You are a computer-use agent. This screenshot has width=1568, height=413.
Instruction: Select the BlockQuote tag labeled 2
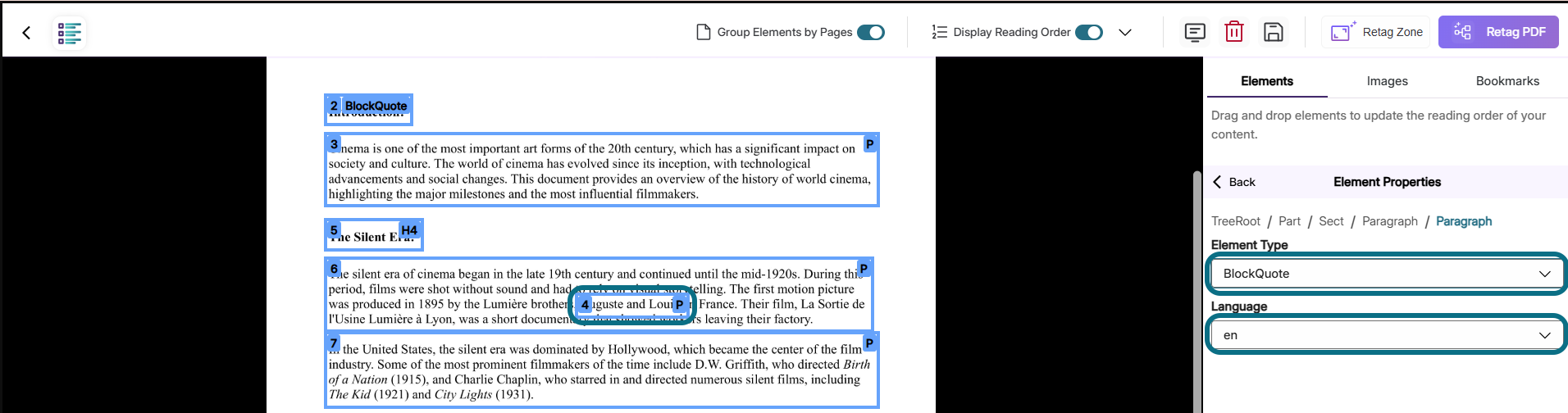(x=376, y=106)
